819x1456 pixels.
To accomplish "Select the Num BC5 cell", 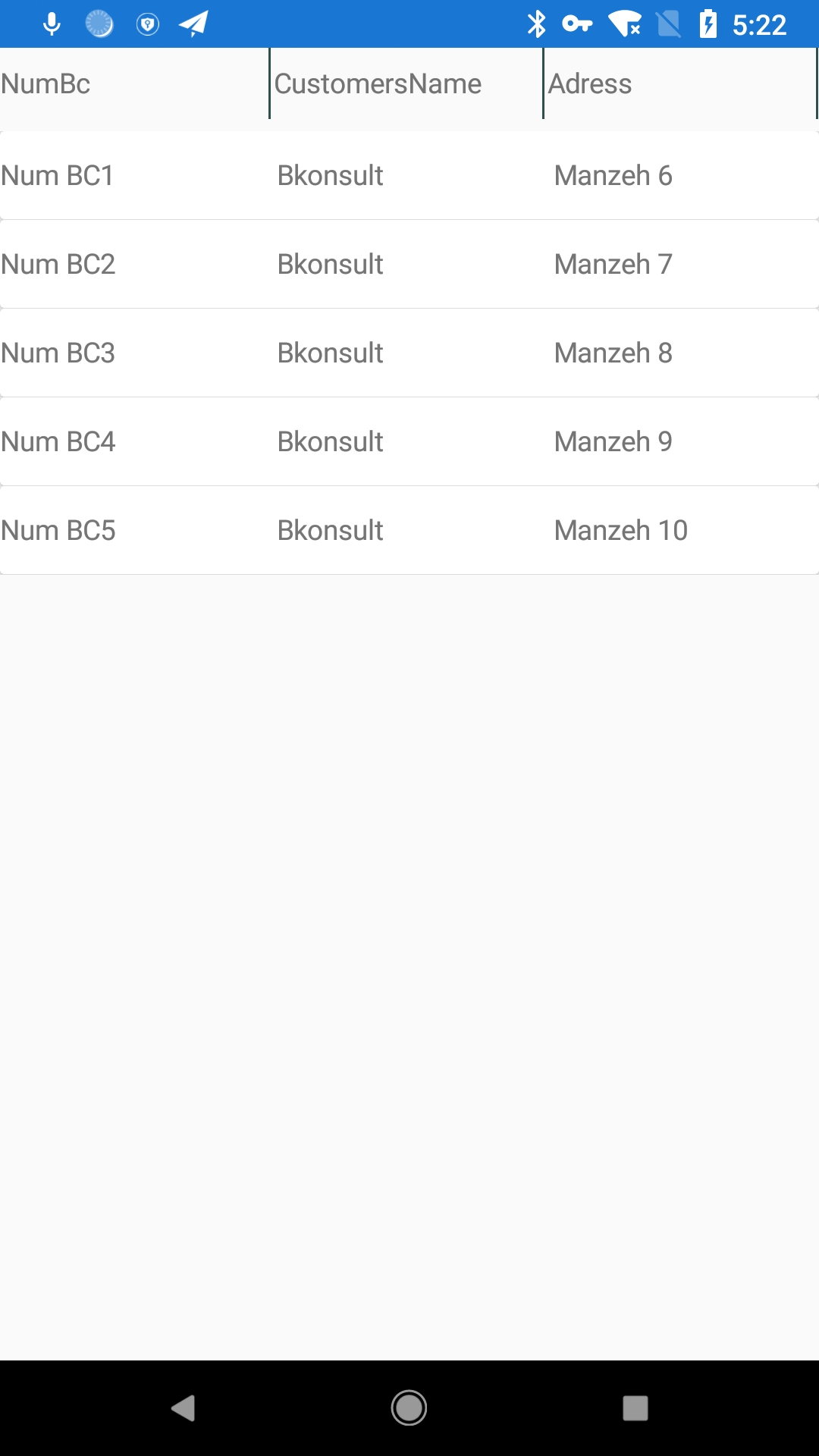I will click(58, 530).
